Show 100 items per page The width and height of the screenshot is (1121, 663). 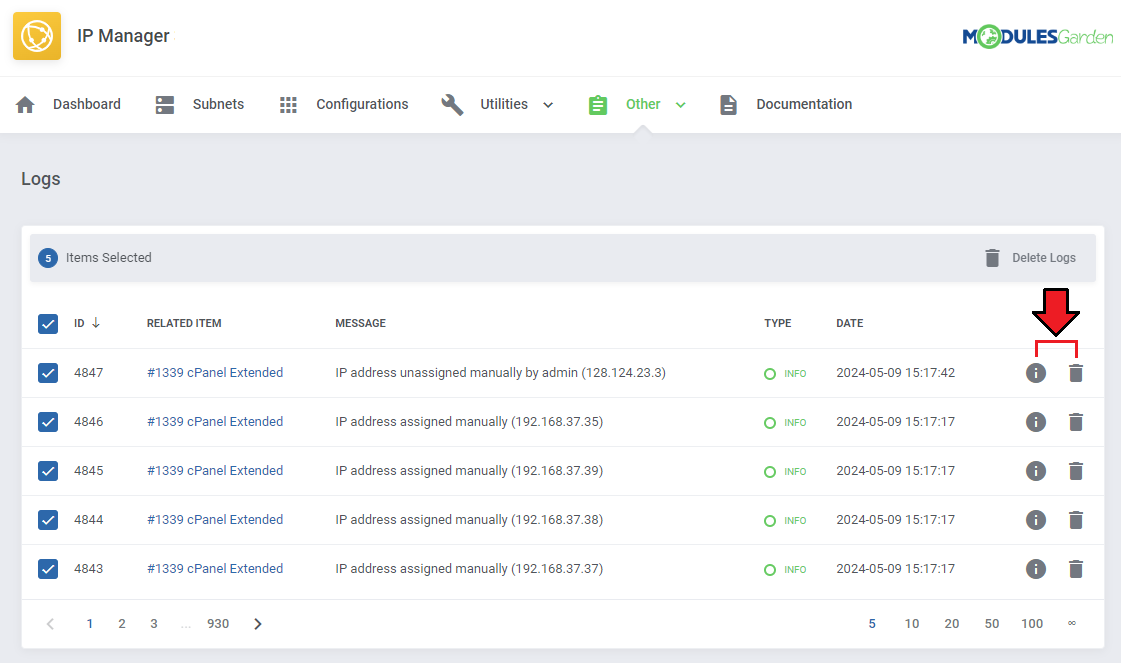[1032, 624]
